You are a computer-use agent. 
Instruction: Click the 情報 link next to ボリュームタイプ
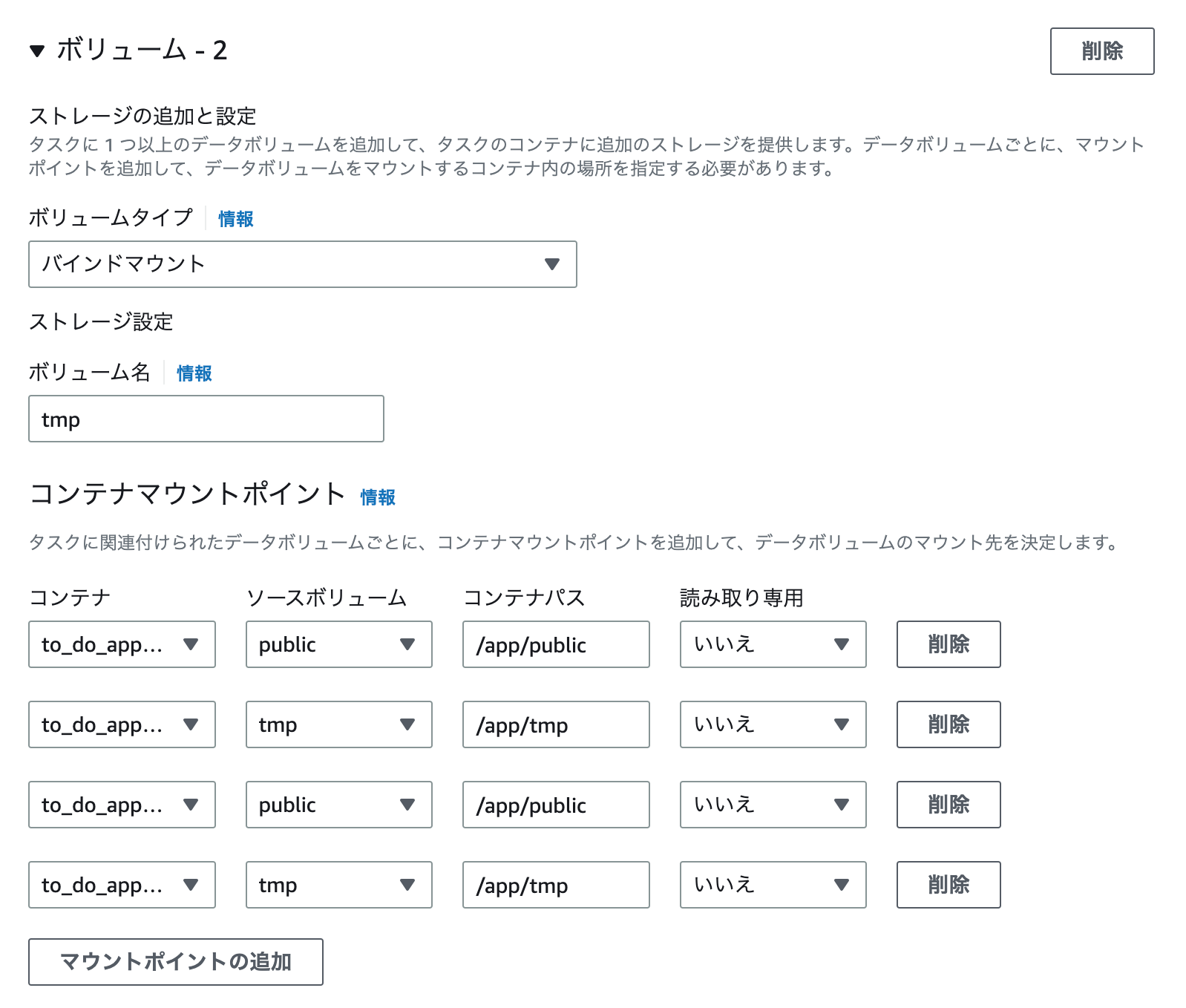tap(235, 219)
